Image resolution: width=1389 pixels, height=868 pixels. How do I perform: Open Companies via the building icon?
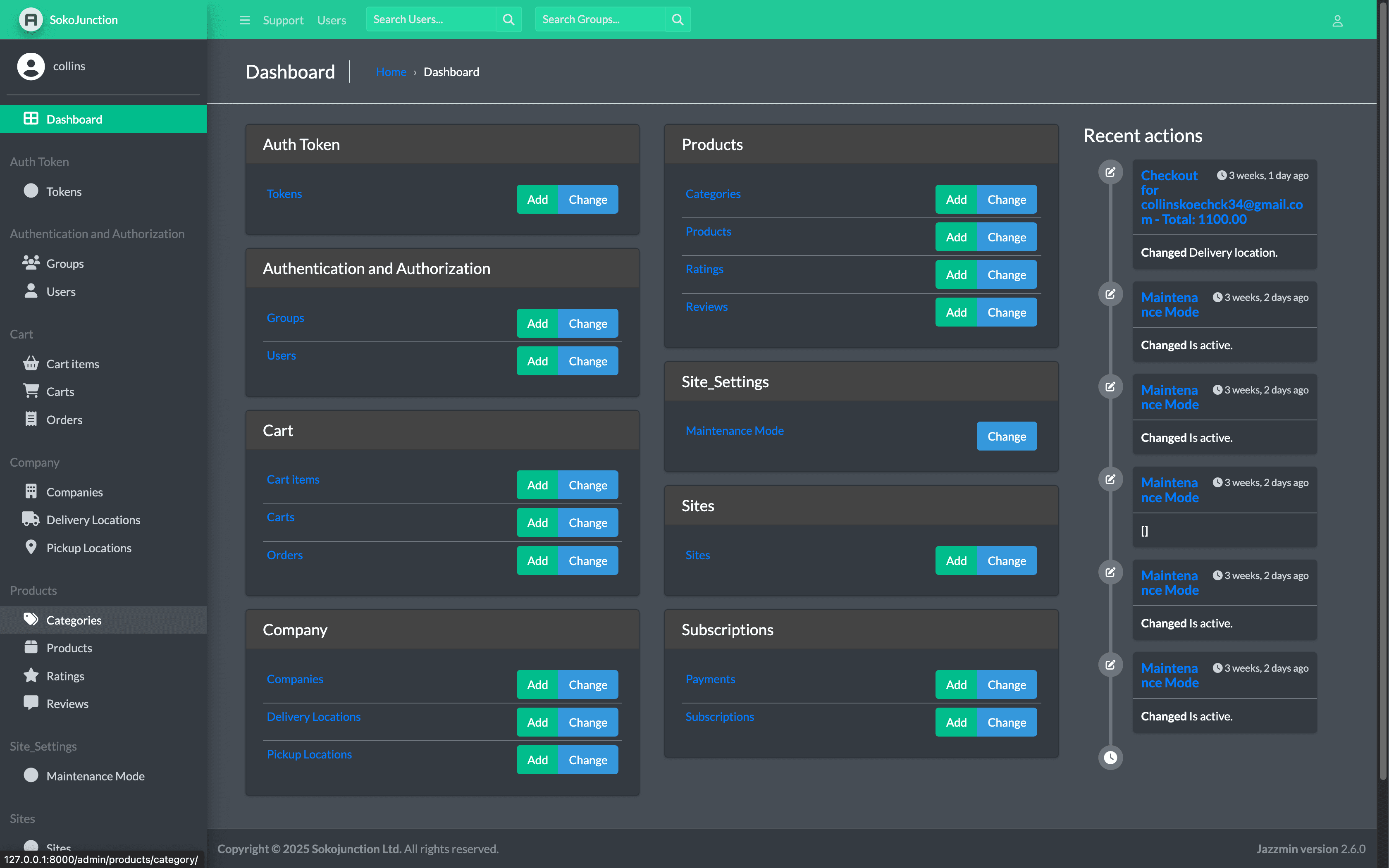click(x=31, y=491)
